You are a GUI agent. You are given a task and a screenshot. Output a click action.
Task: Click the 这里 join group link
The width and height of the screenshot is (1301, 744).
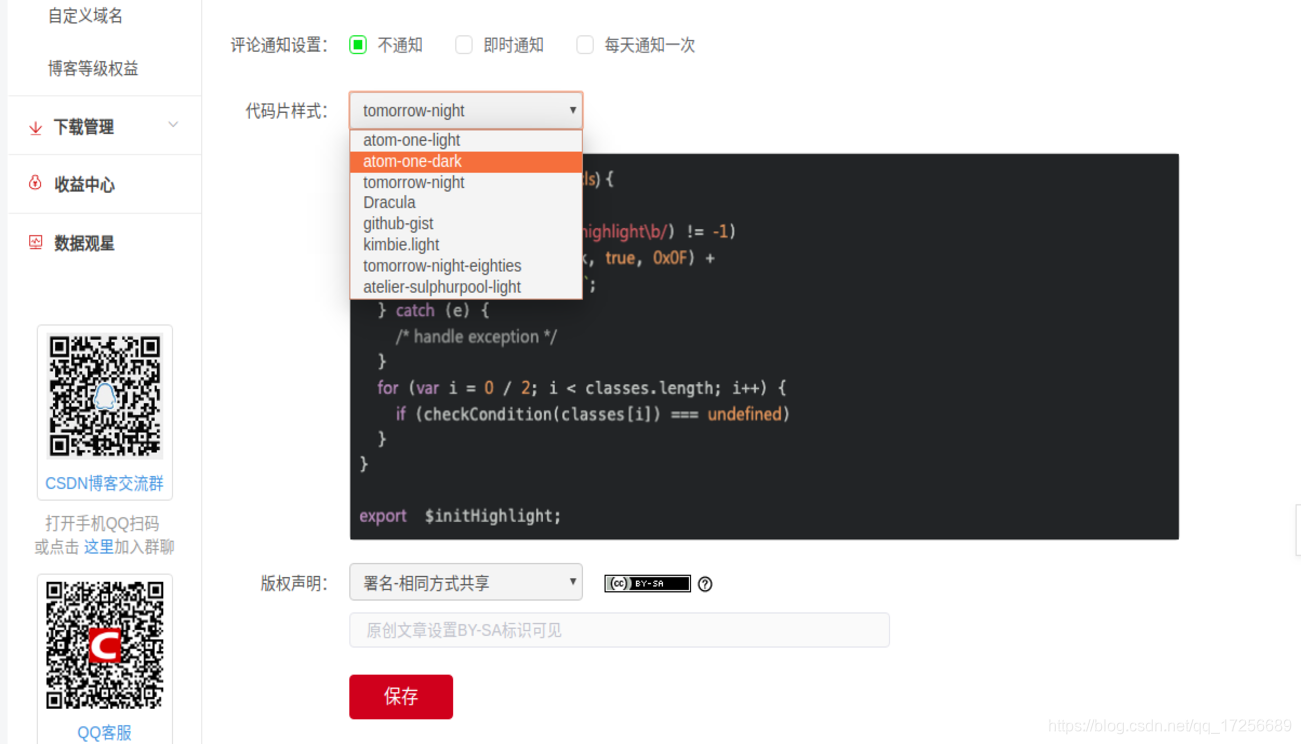(x=98, y=547)
